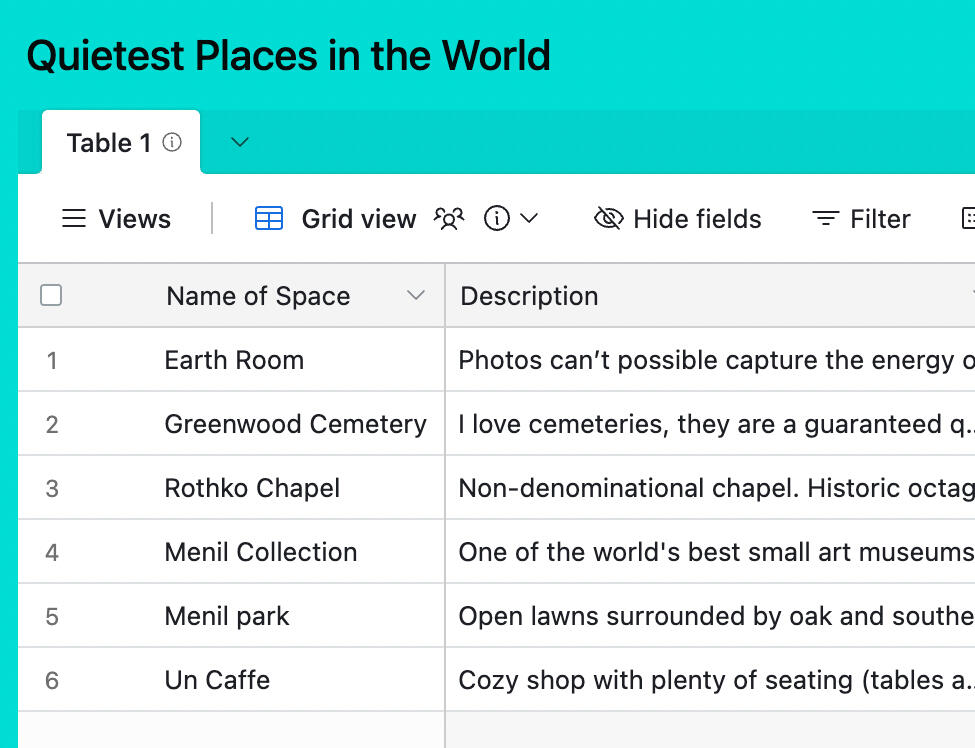This screenshot has height=748, width=975.
Task: Select the Earth Room cell
Action: click(x=234, y=360)
